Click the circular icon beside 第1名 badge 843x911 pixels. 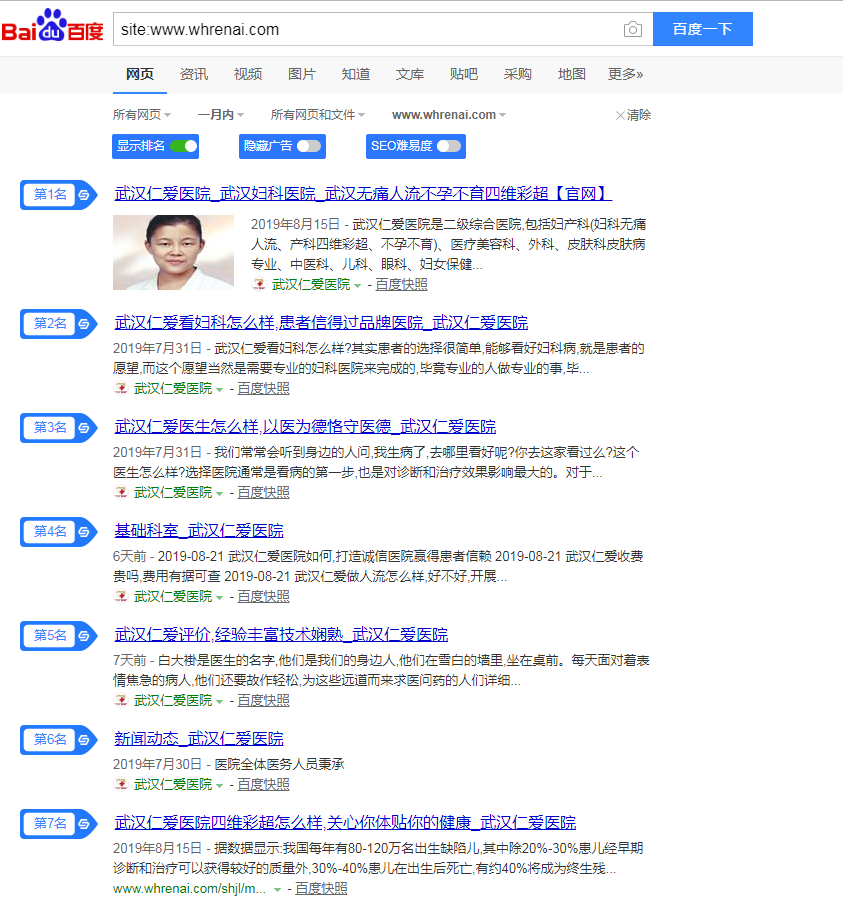84,195
